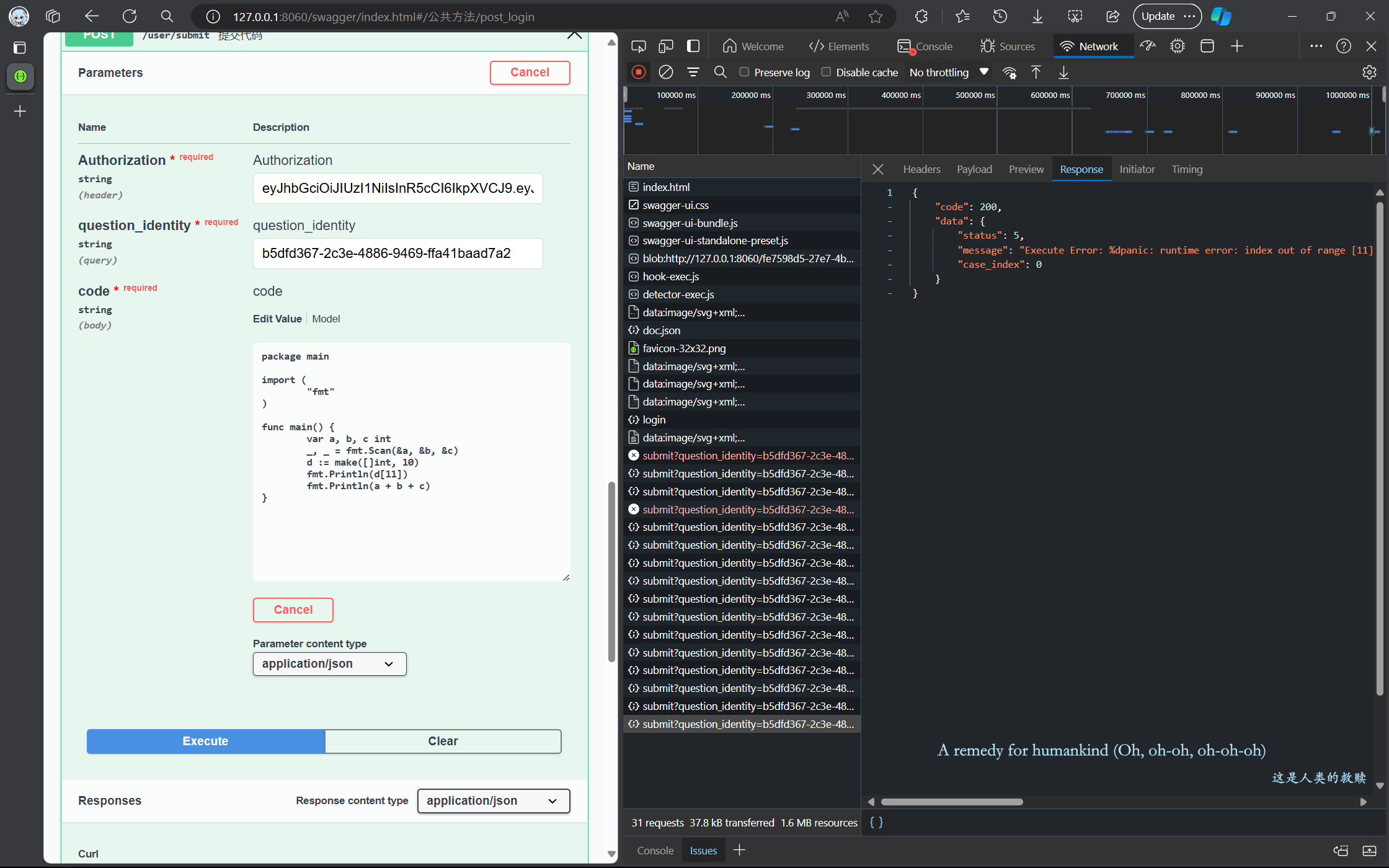
Task: Select Model link
Action: click(x=326, y=319)
